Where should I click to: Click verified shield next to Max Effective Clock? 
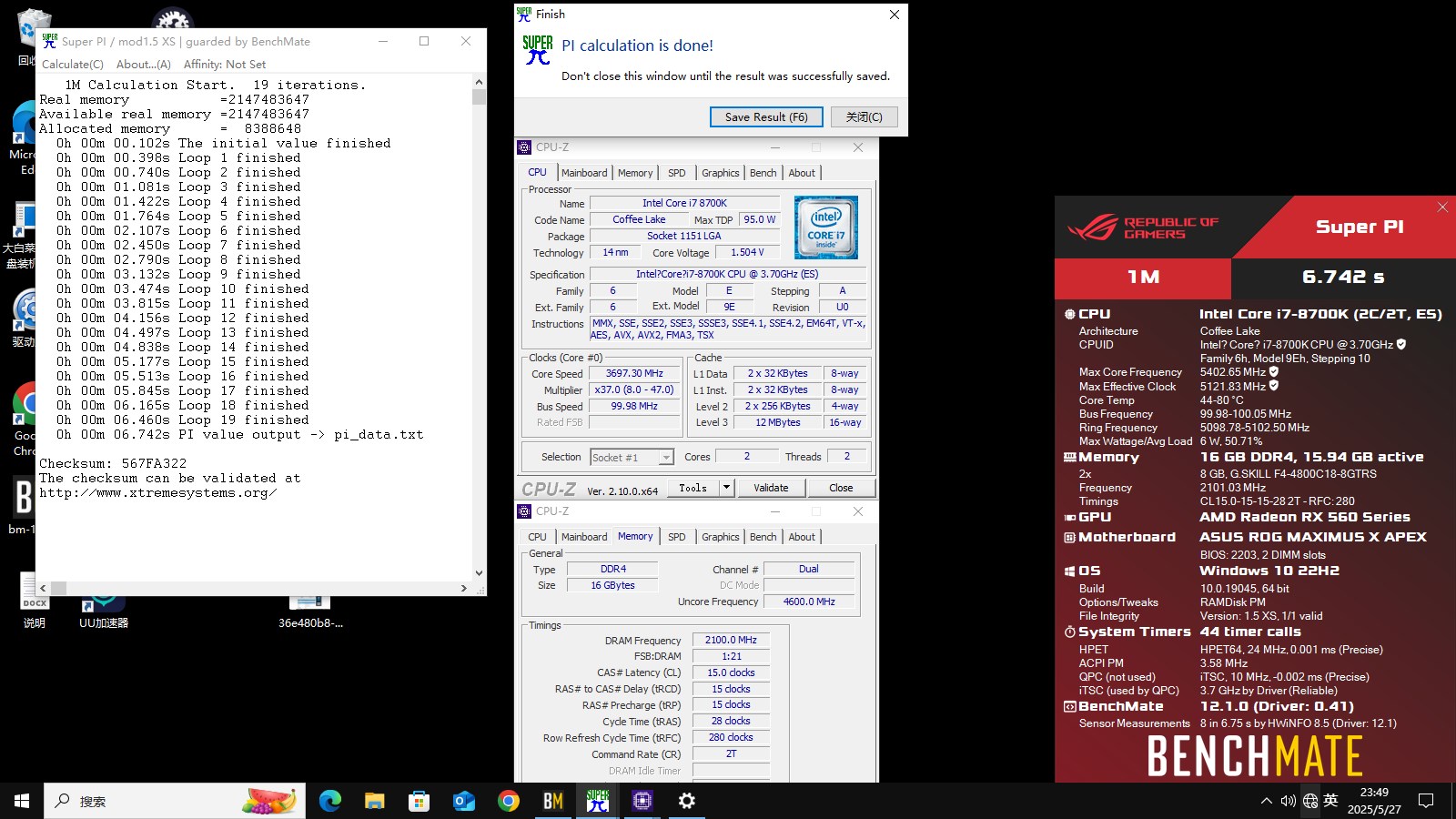[1274, 386]
